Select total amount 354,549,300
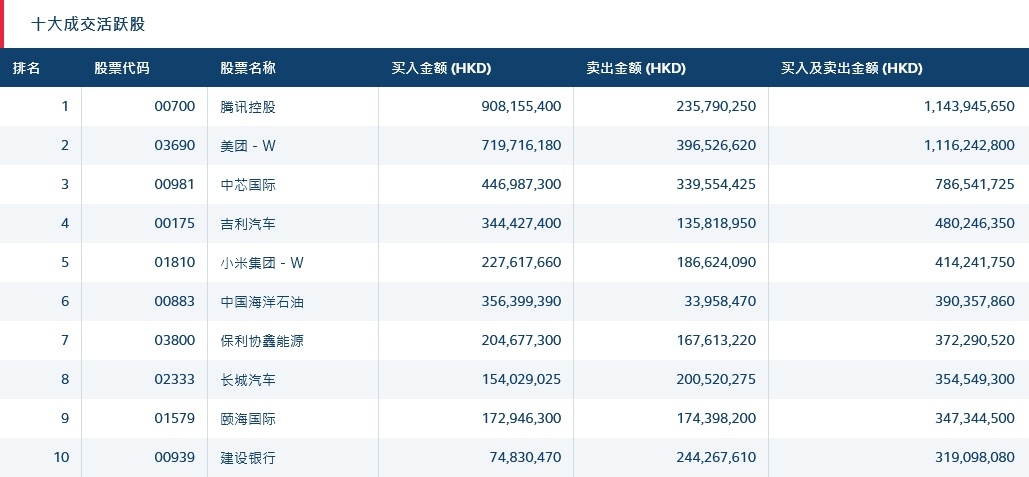 (x=975, y=380)
